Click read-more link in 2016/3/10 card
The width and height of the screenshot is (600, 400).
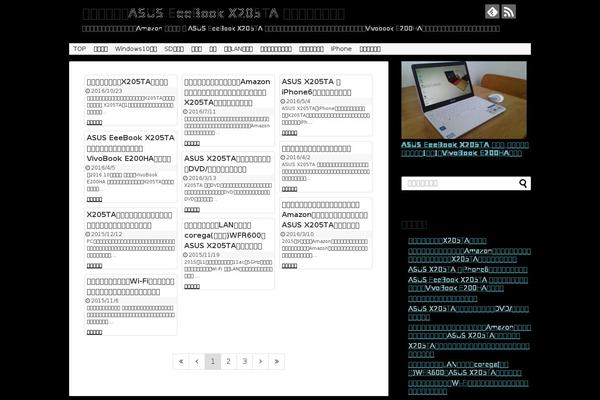point(289,266)
